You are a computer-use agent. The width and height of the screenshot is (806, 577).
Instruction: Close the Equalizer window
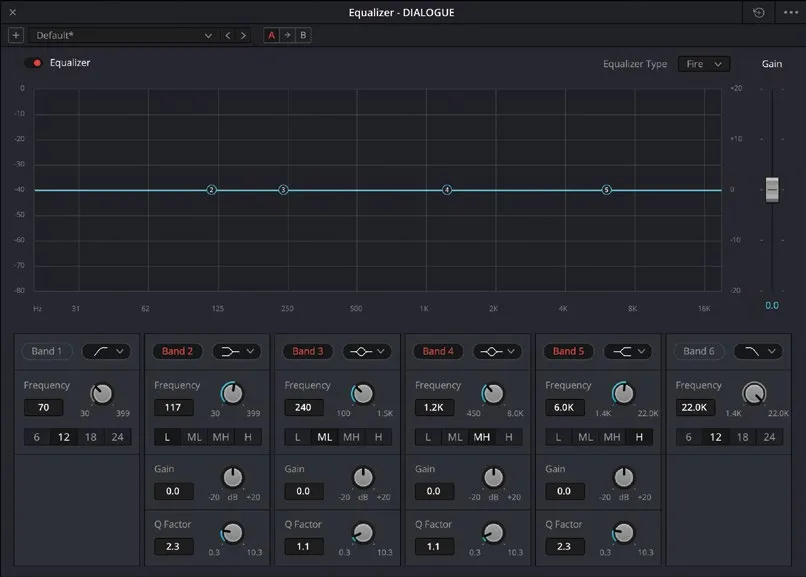13,12
